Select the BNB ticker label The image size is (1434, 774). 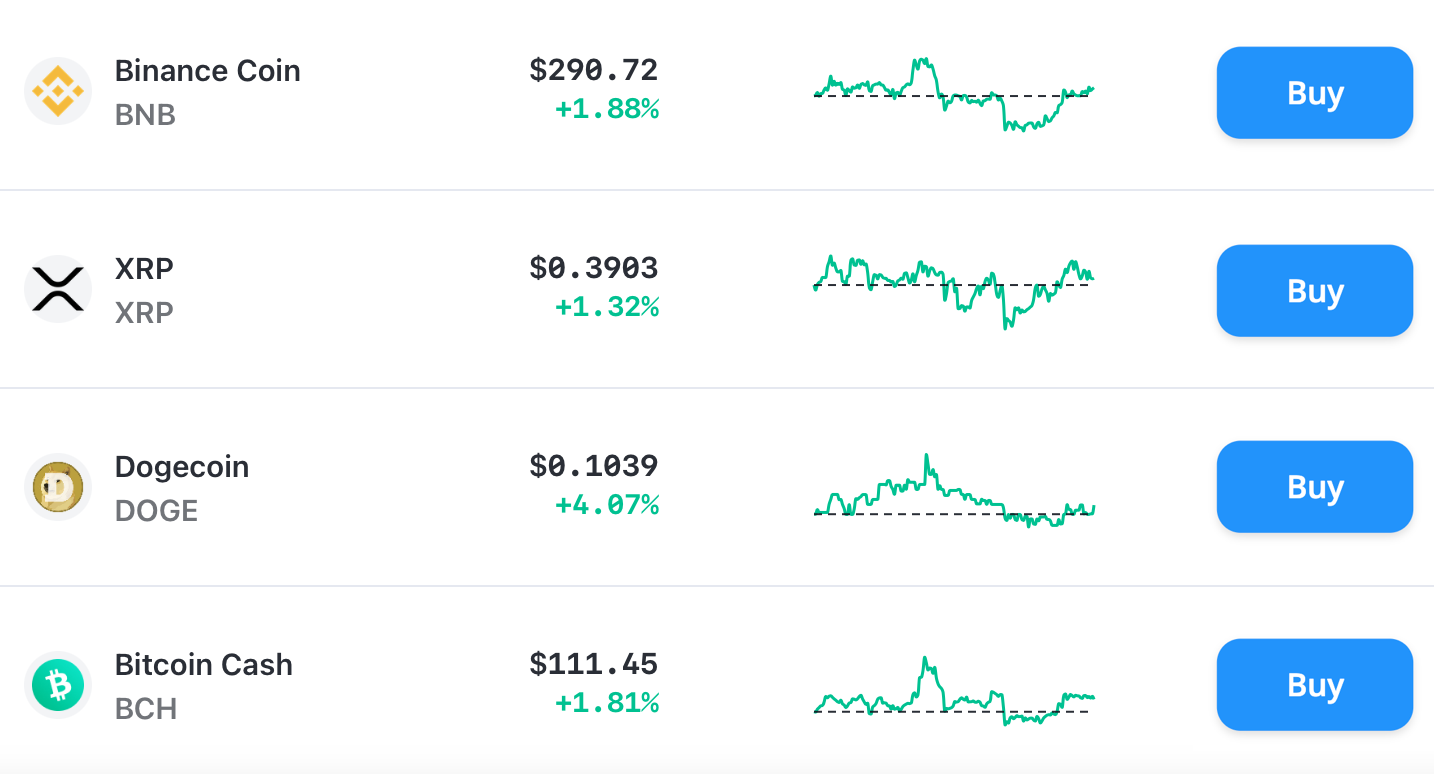(x=145, y=114)
